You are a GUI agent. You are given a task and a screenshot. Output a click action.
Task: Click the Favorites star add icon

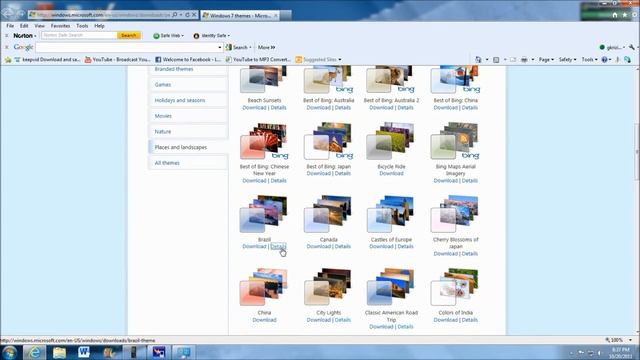(x=8, y=60)
